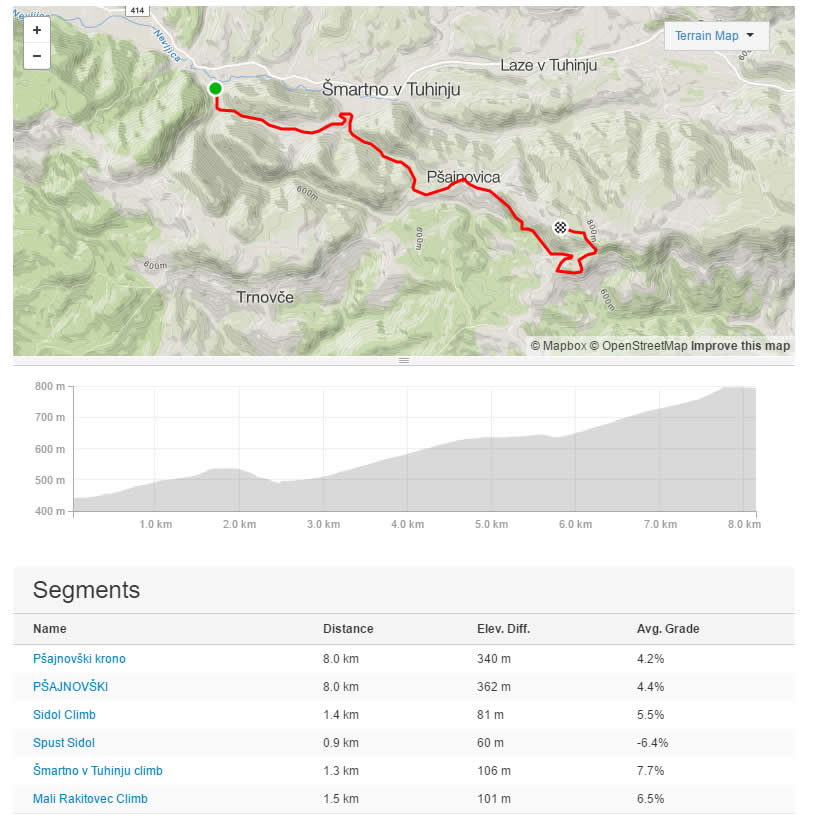Open the Sidol Climb segment

(x=64, y=714)
